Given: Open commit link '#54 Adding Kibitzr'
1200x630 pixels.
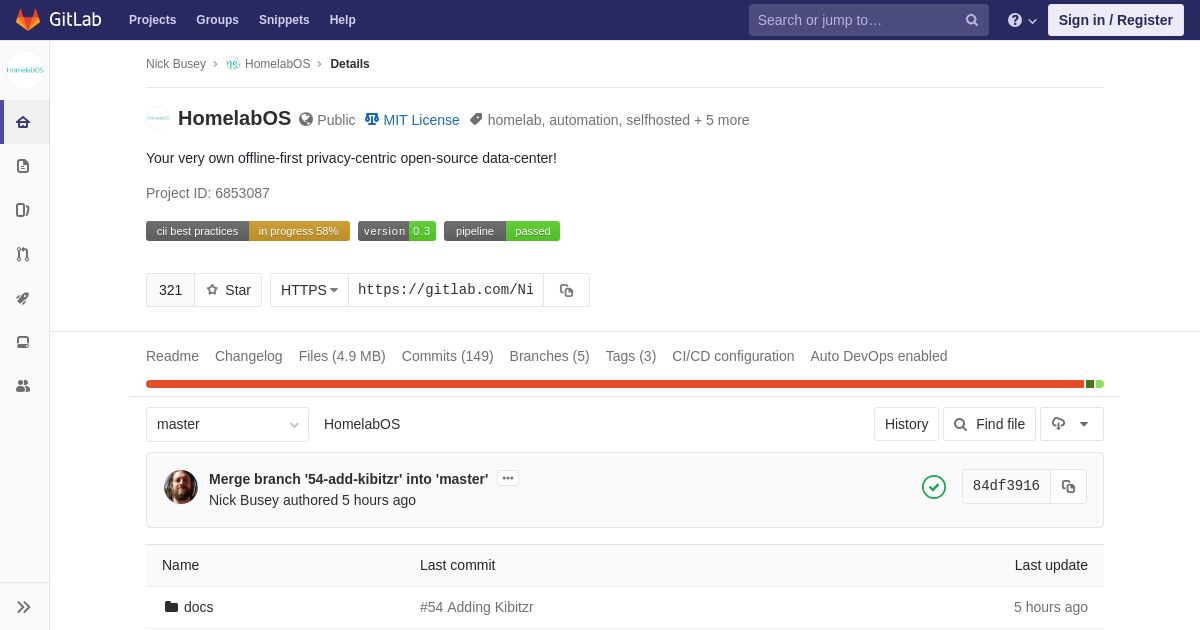Looking at the screenshot, I should [477, 607].
